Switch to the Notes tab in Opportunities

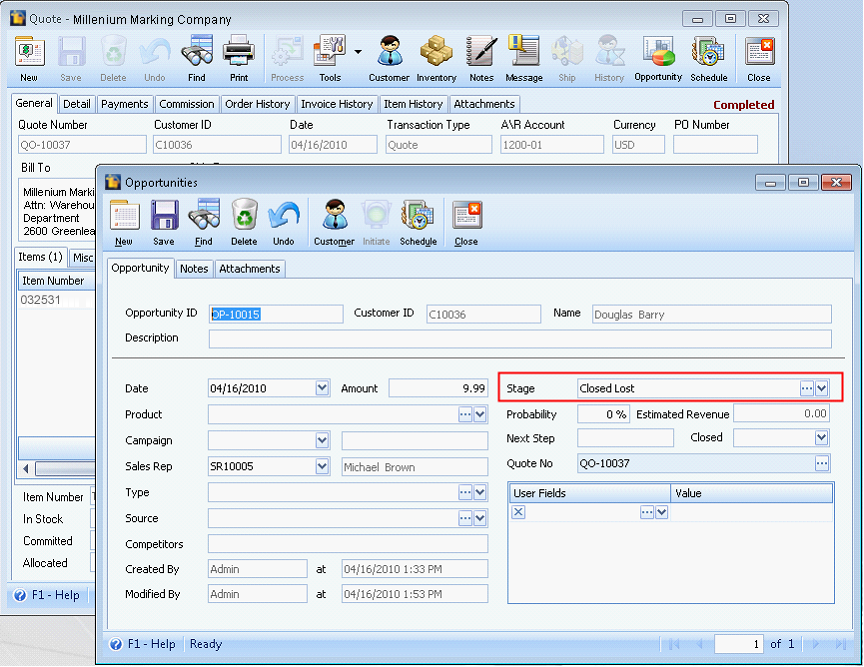(194, 269)
